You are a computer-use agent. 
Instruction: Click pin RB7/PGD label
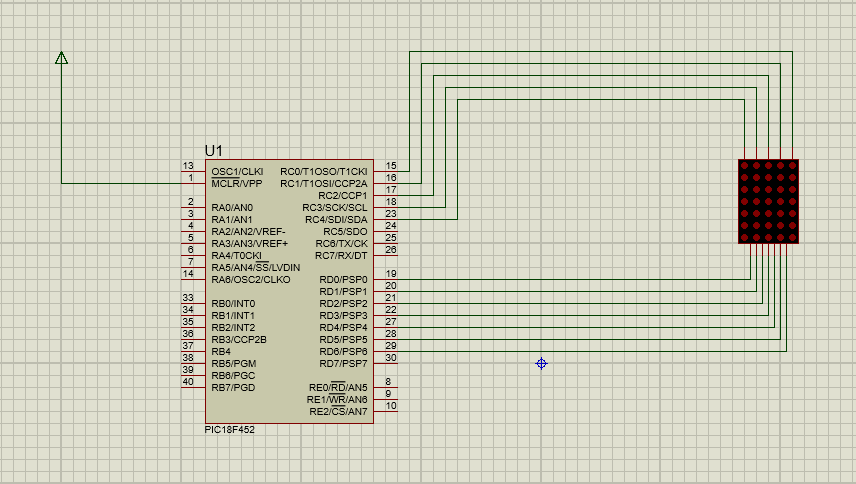point(233,387)
